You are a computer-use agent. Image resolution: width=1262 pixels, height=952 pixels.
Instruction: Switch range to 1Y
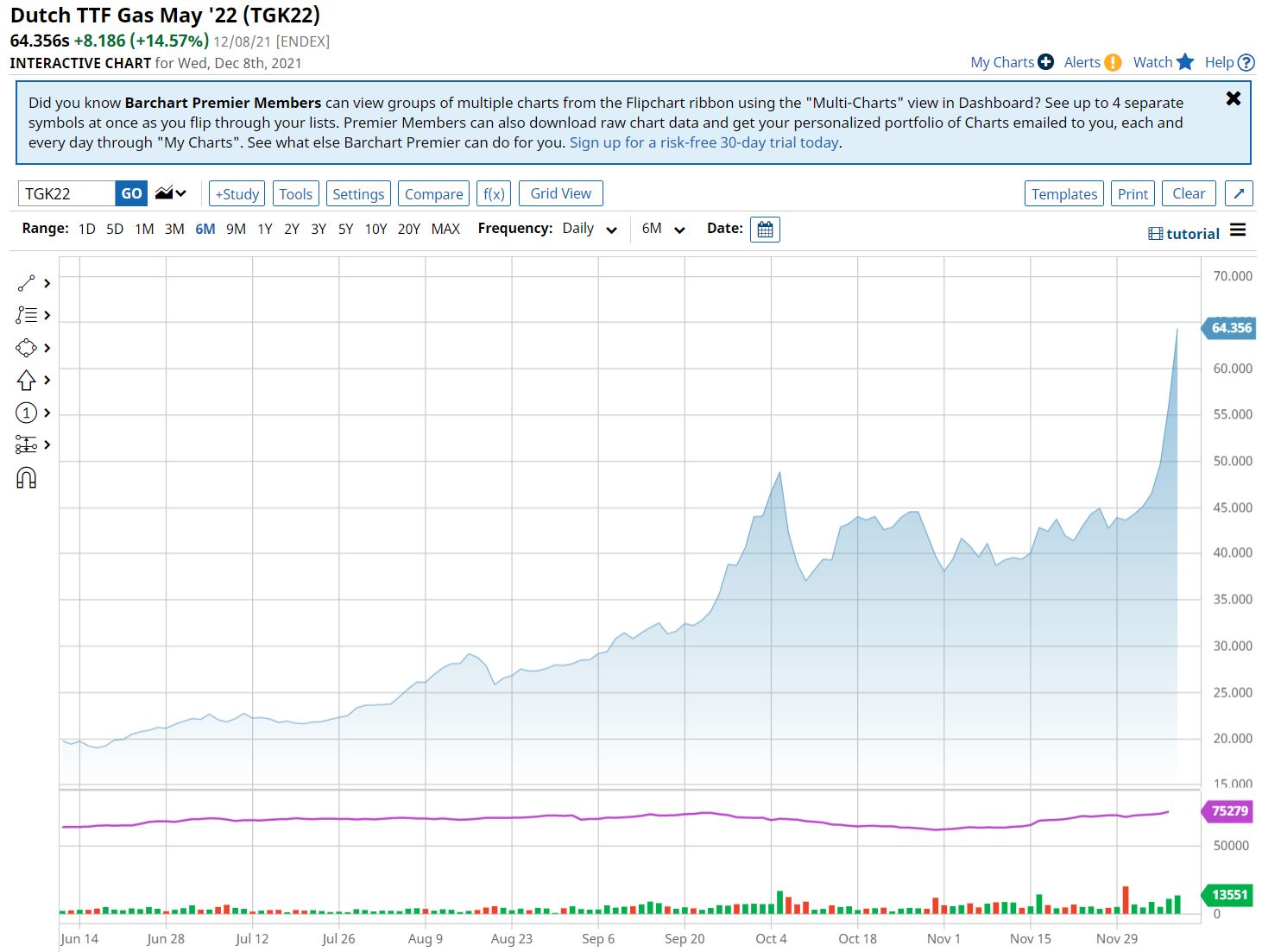[x=264, y=229]
